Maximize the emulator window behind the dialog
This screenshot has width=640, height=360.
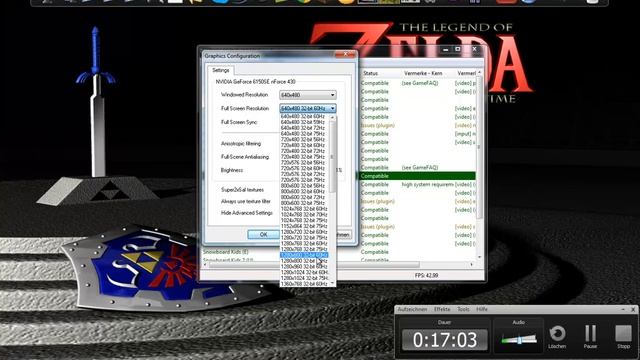[x=458, y=49]
